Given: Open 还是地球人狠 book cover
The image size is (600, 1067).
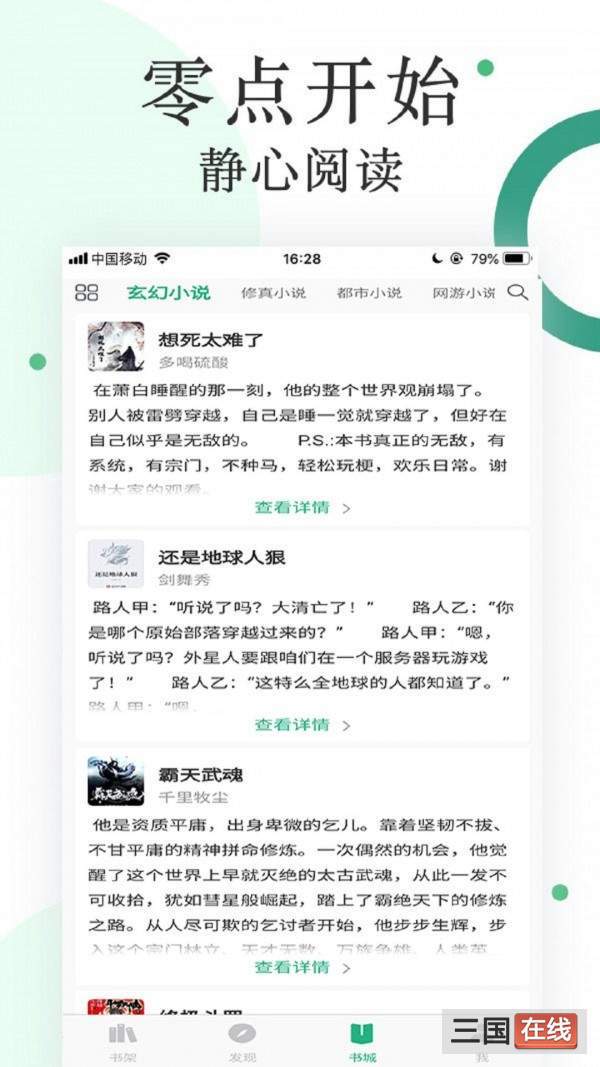Looking at the screenshot, I should pos(116,564).
